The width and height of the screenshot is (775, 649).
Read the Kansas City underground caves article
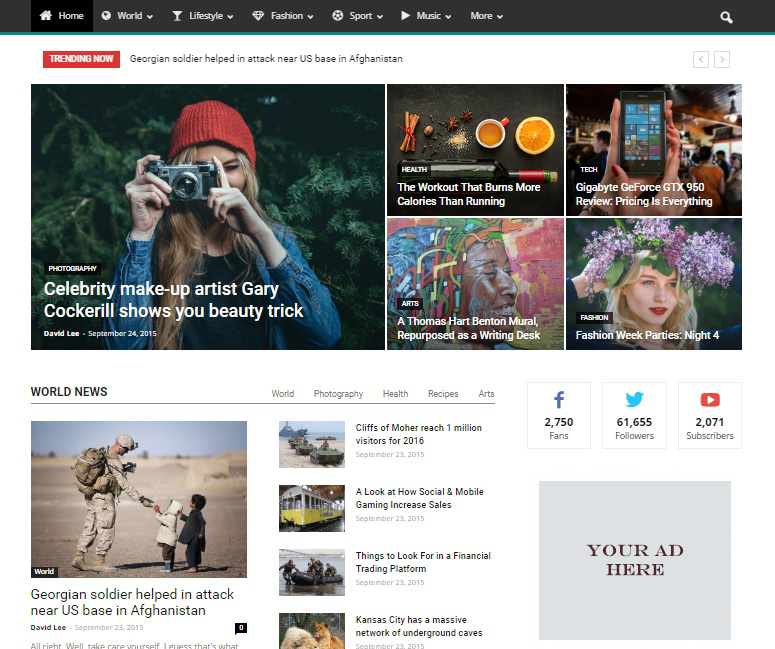click(x=418, y=626)
